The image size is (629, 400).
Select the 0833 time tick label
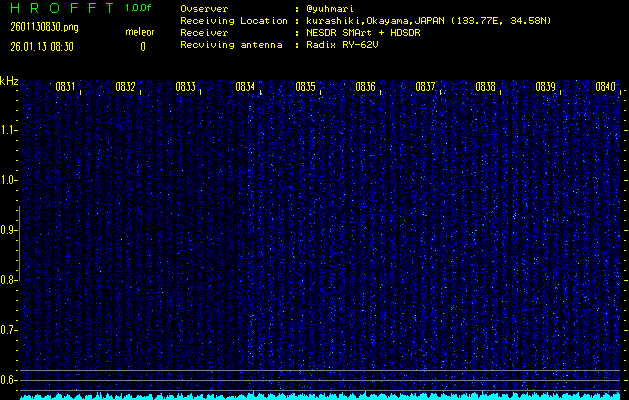tap(185, 87)
